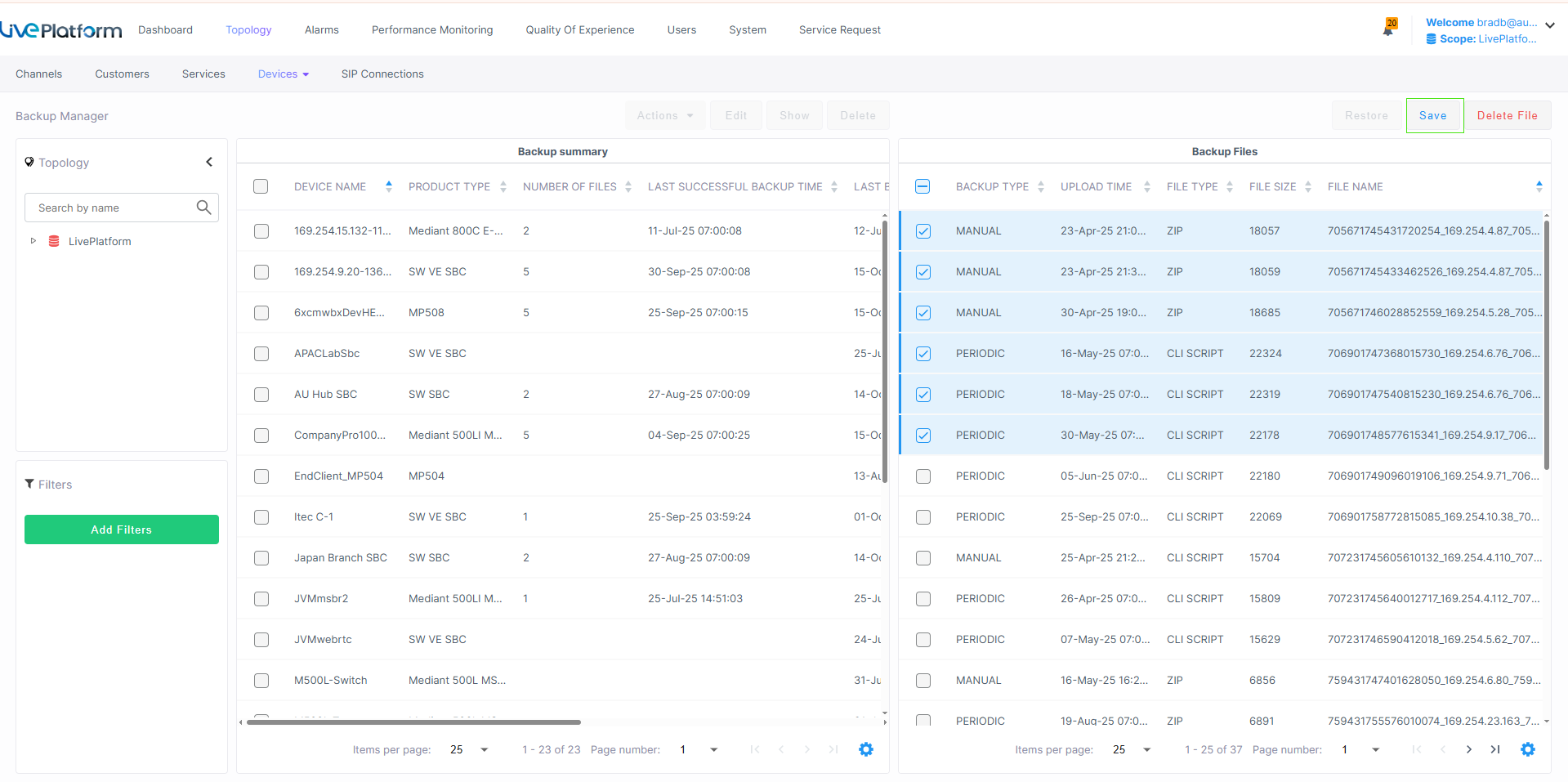The height and width of the screenshot is (782, 1568).
Task: Sort Backup Files by File Size
Action: (x=1272, y=186)
